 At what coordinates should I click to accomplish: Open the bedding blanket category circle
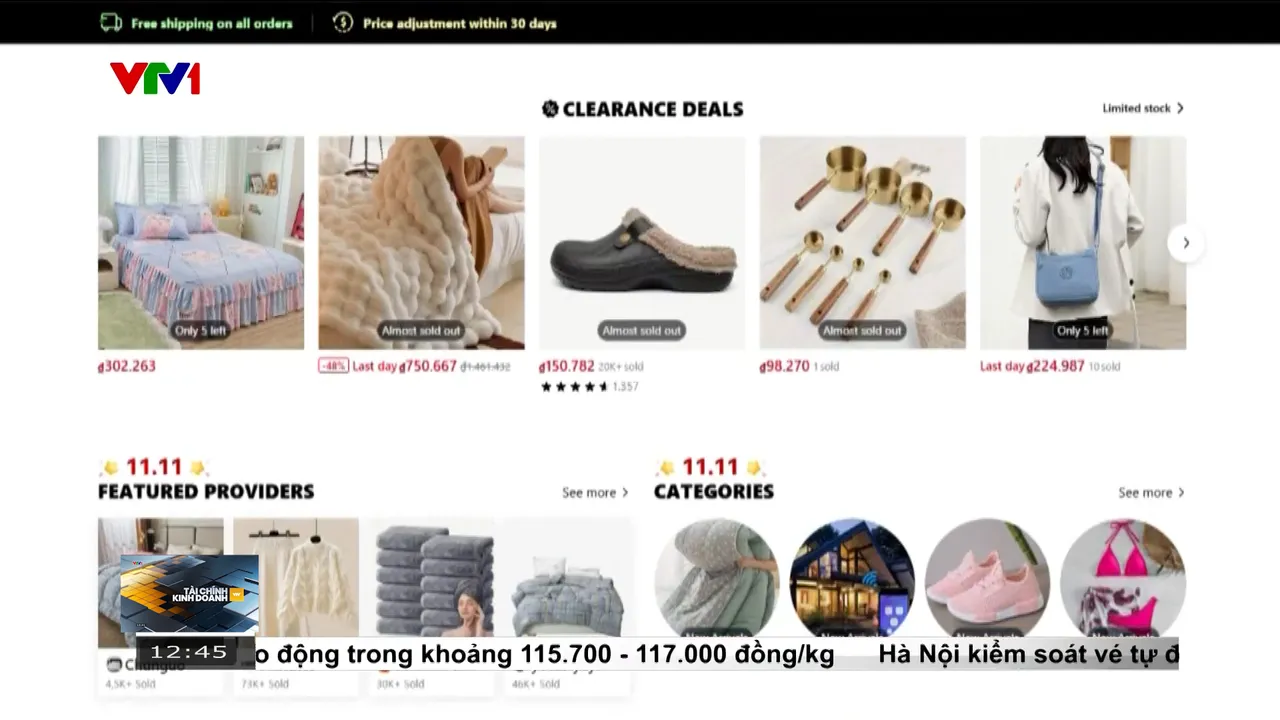click(x=717, y=580)
